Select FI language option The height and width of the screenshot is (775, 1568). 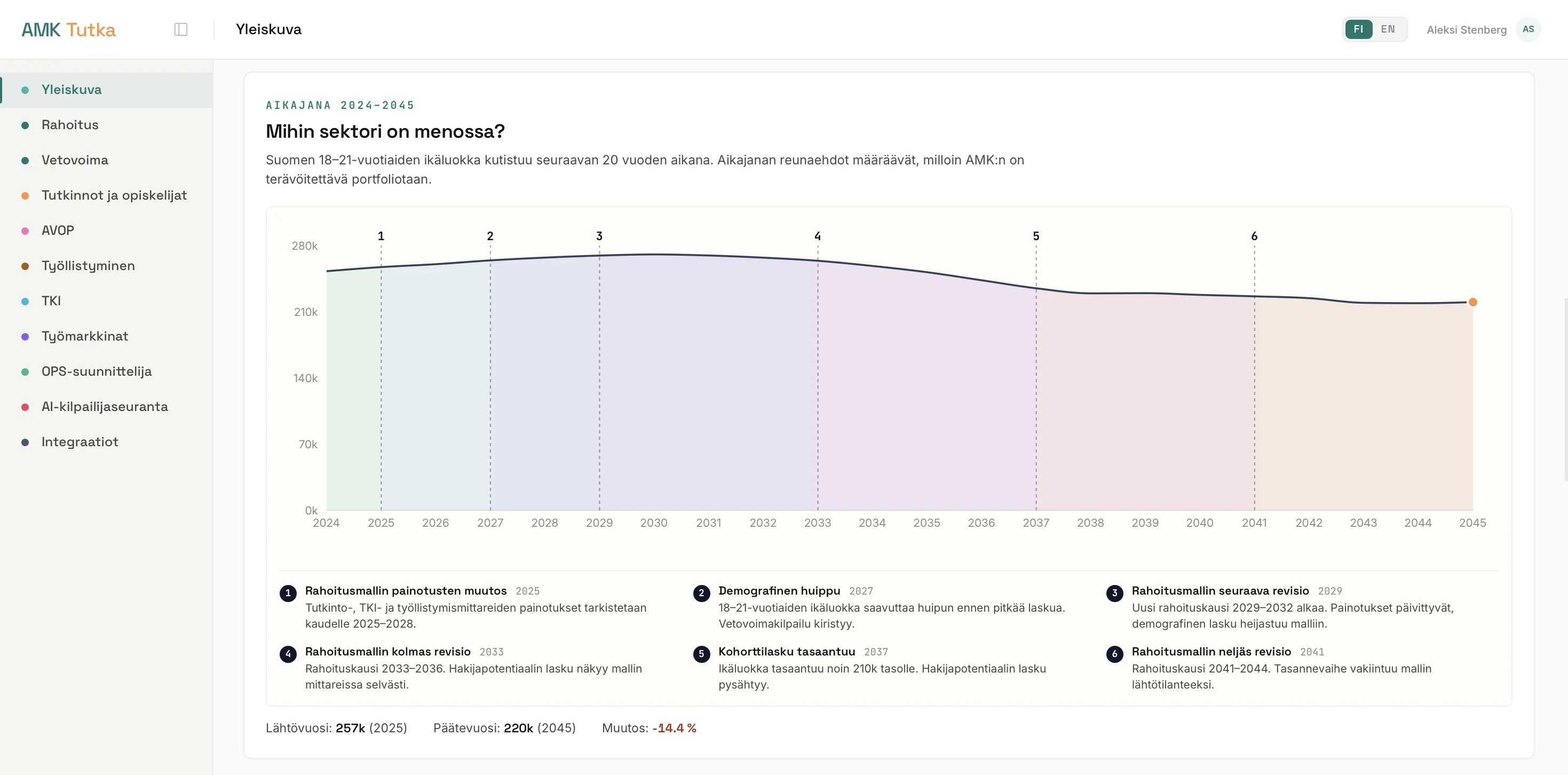pos(1358,29)
